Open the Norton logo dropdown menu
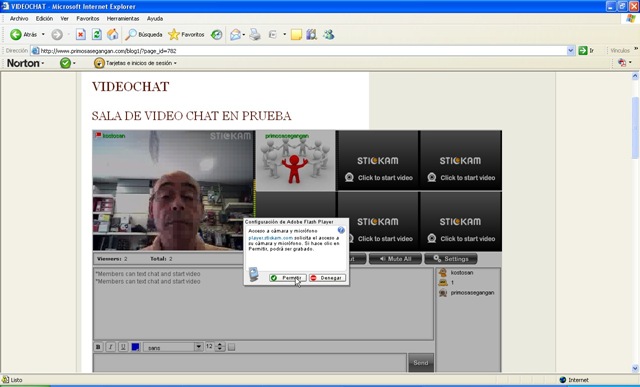The image size is (640, 387). click(26, 63)
